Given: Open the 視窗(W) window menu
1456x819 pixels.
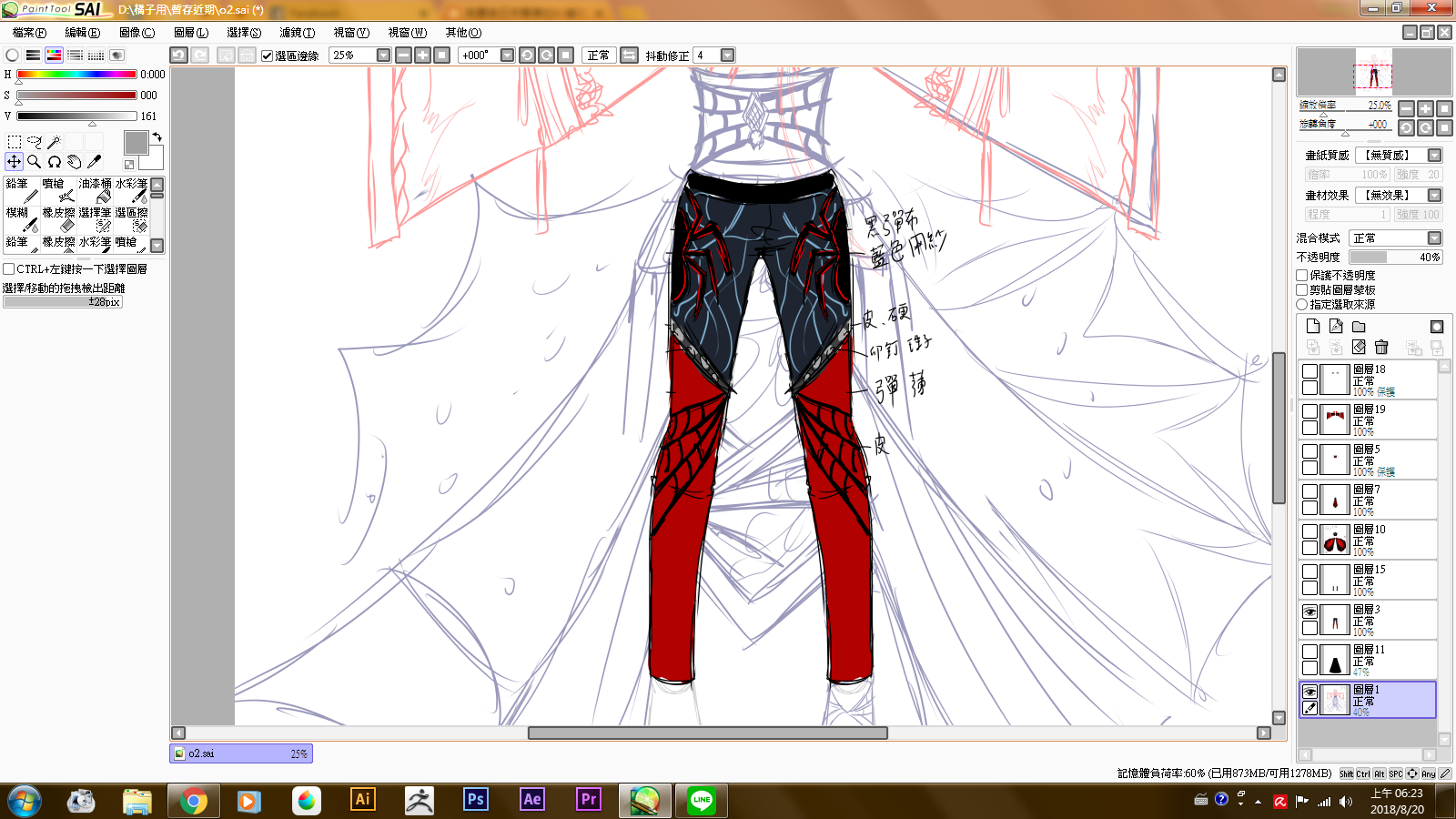Looking at the screenshot, I should coord(407,33).
